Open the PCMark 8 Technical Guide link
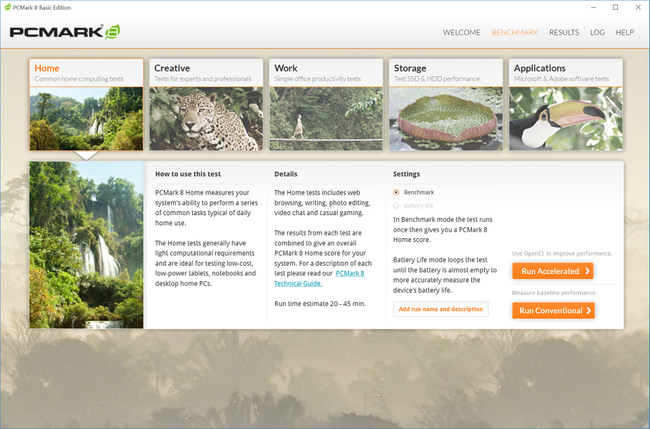 point(319,279)
